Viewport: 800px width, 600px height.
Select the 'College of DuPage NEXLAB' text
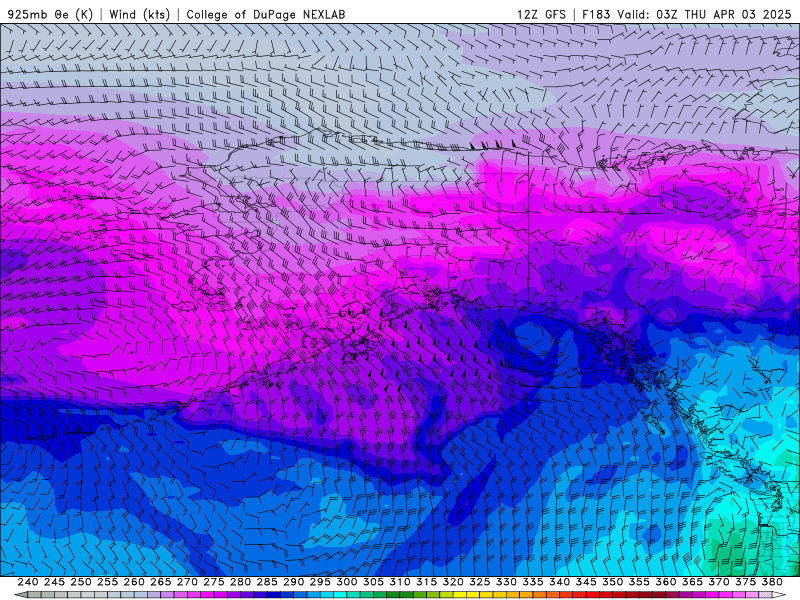click(266, 14)
